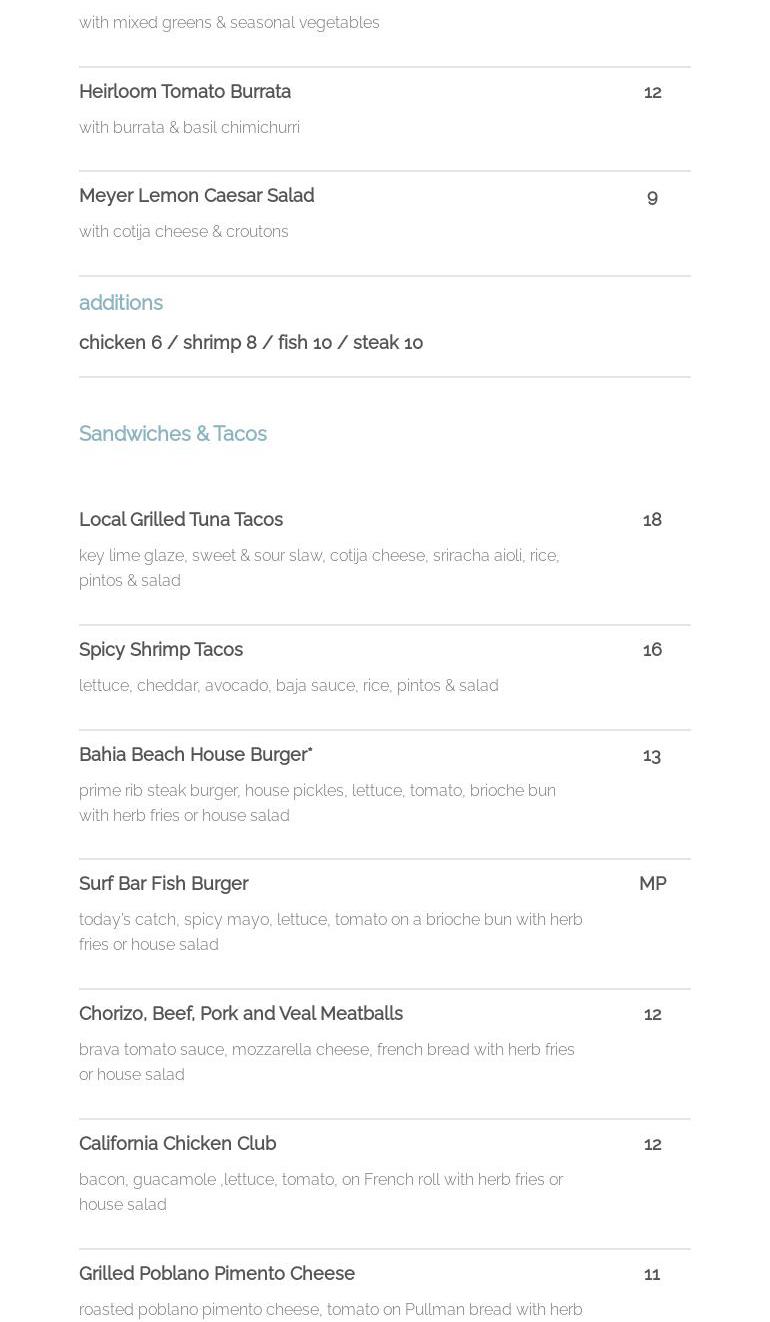Click the price 16 for Shrimp Tacos

pyautogui.click(x=652, y=649)
